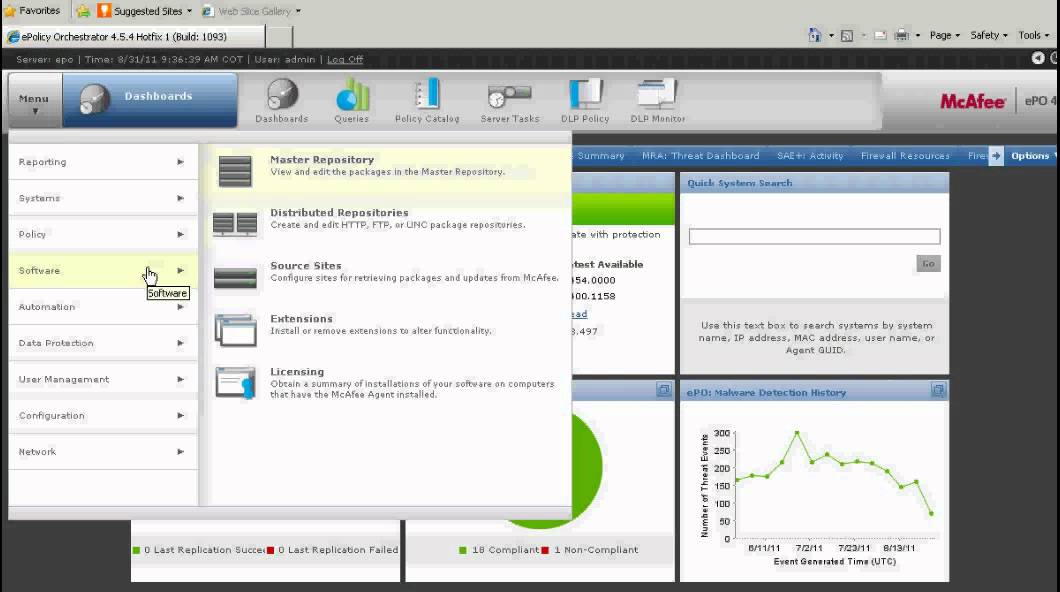Open the Dashboards shortcut icon
This screenshot has height=592, width=1060.
[x=282, y=95]
